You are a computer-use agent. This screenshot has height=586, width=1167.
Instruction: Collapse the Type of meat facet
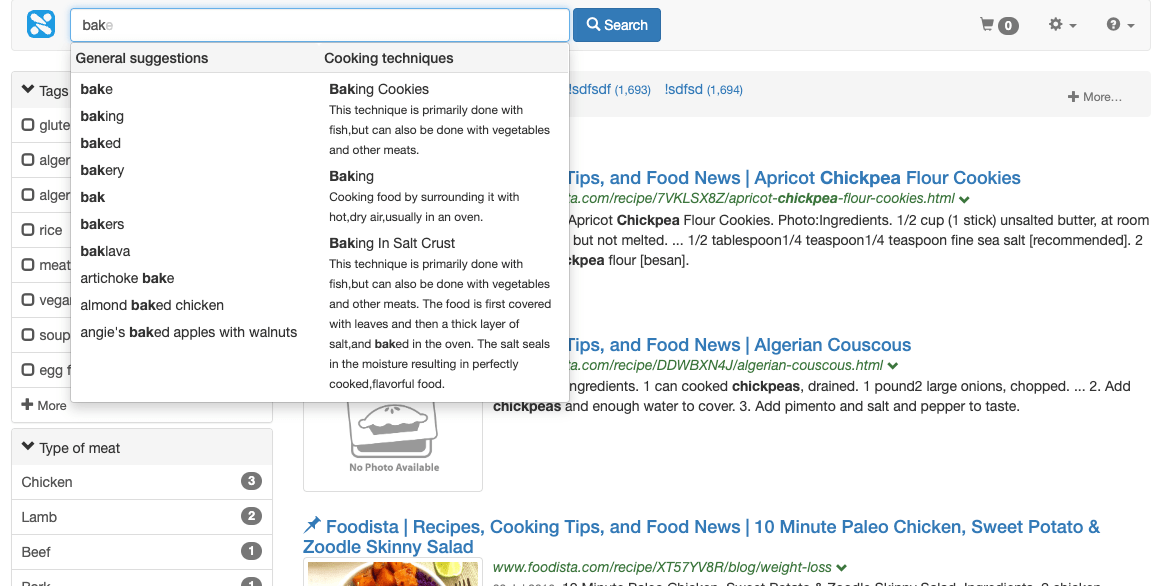point(28,448)
